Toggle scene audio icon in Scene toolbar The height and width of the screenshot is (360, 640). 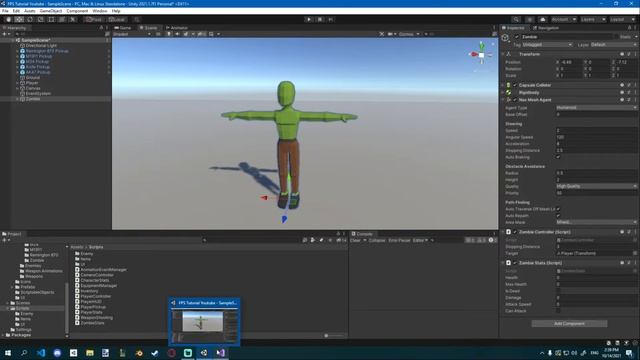click(x=177, y=34)
